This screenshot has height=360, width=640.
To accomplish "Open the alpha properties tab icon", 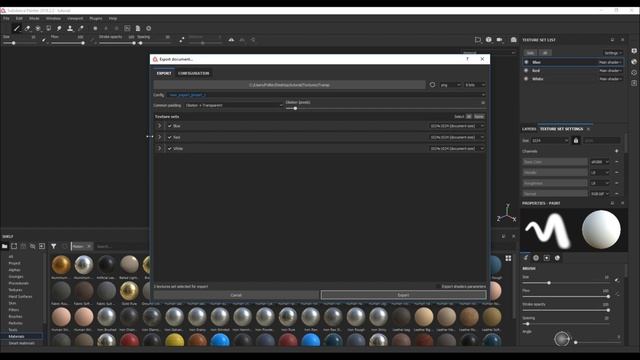I will pos(536,258).
